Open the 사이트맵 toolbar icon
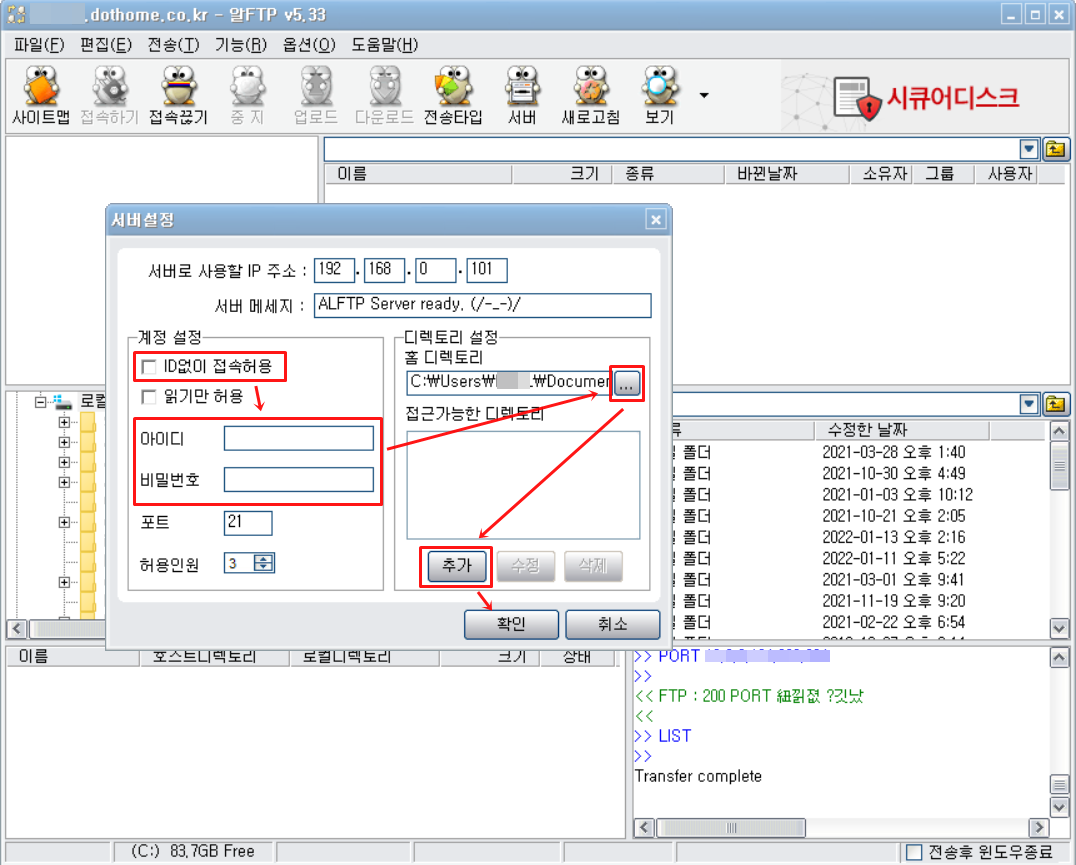Viewport: 1076px width, 865px height. tap(41, 95)
